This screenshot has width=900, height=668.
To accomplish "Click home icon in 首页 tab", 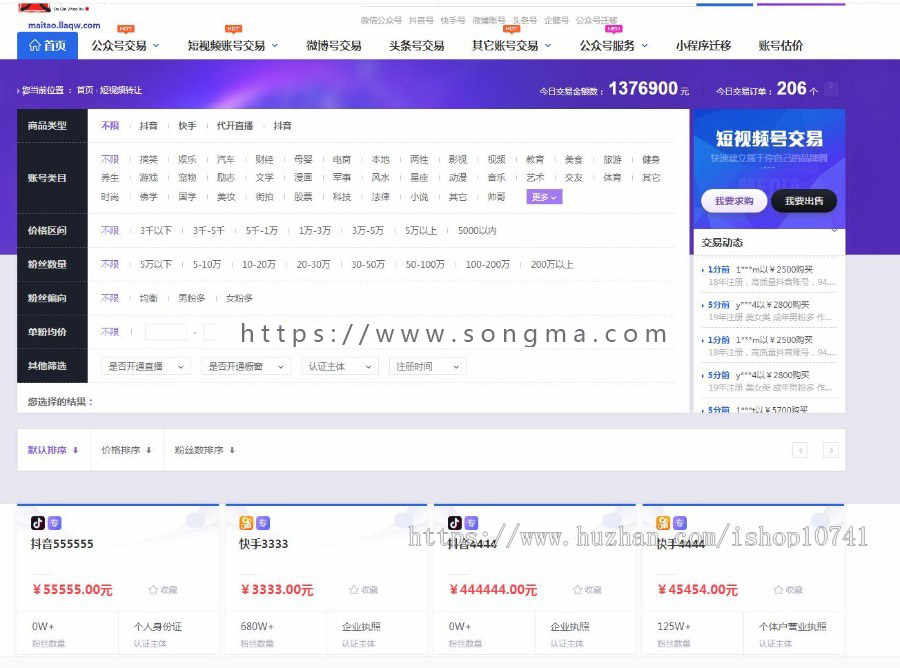I will [x=35, y=45].
